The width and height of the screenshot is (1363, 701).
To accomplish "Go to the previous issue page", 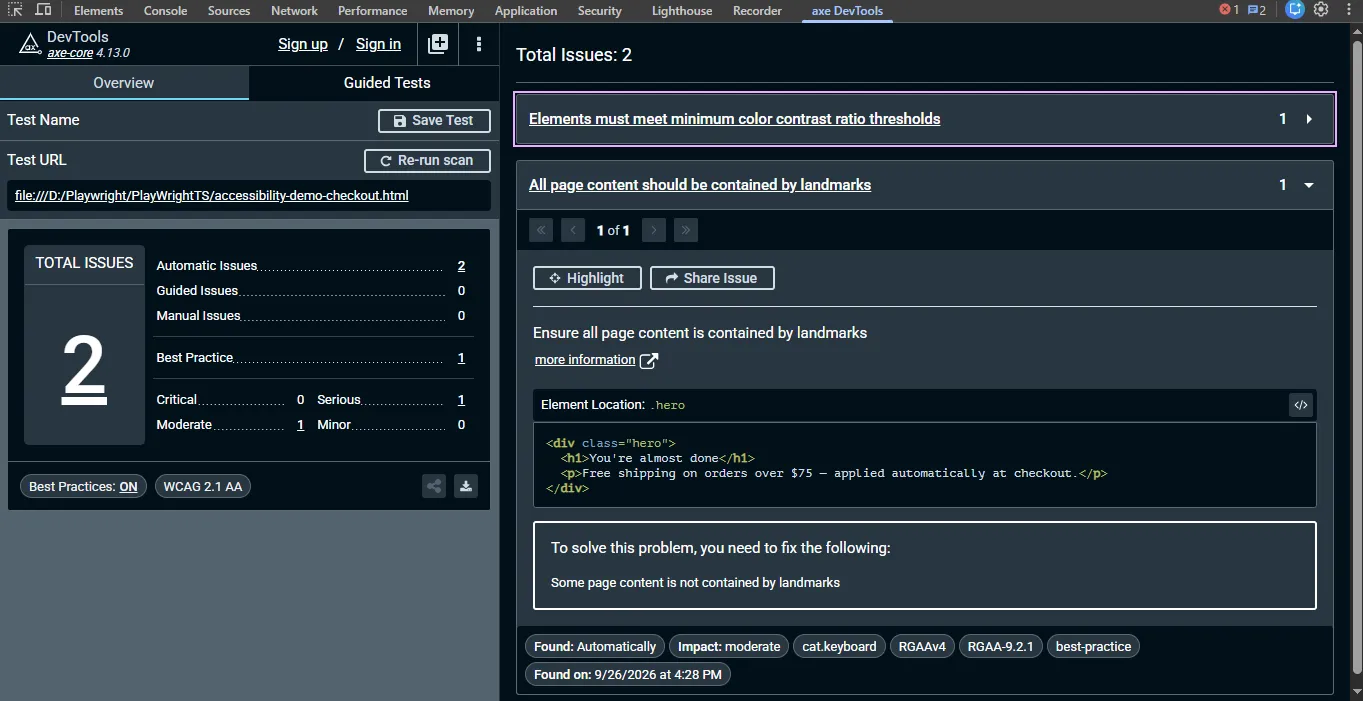I will 573,230.
